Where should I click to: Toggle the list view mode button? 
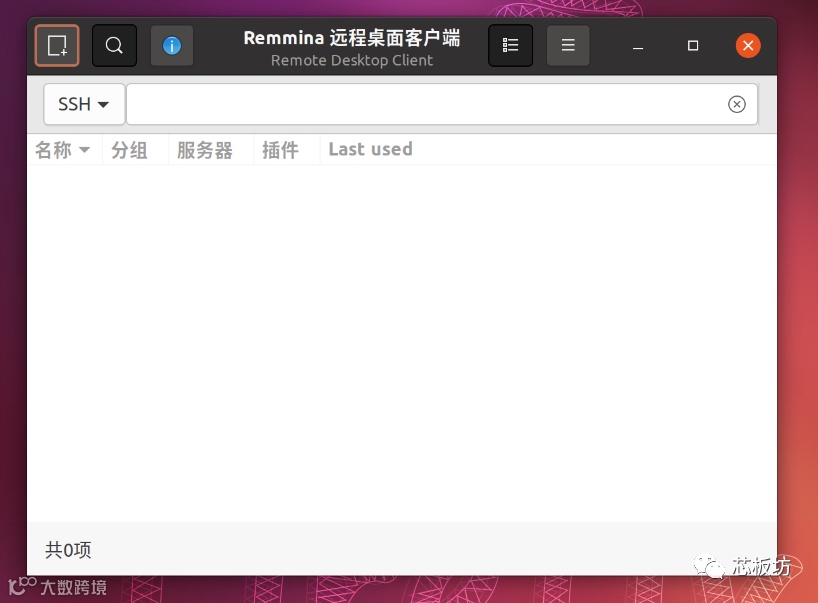tap(510, 45)
